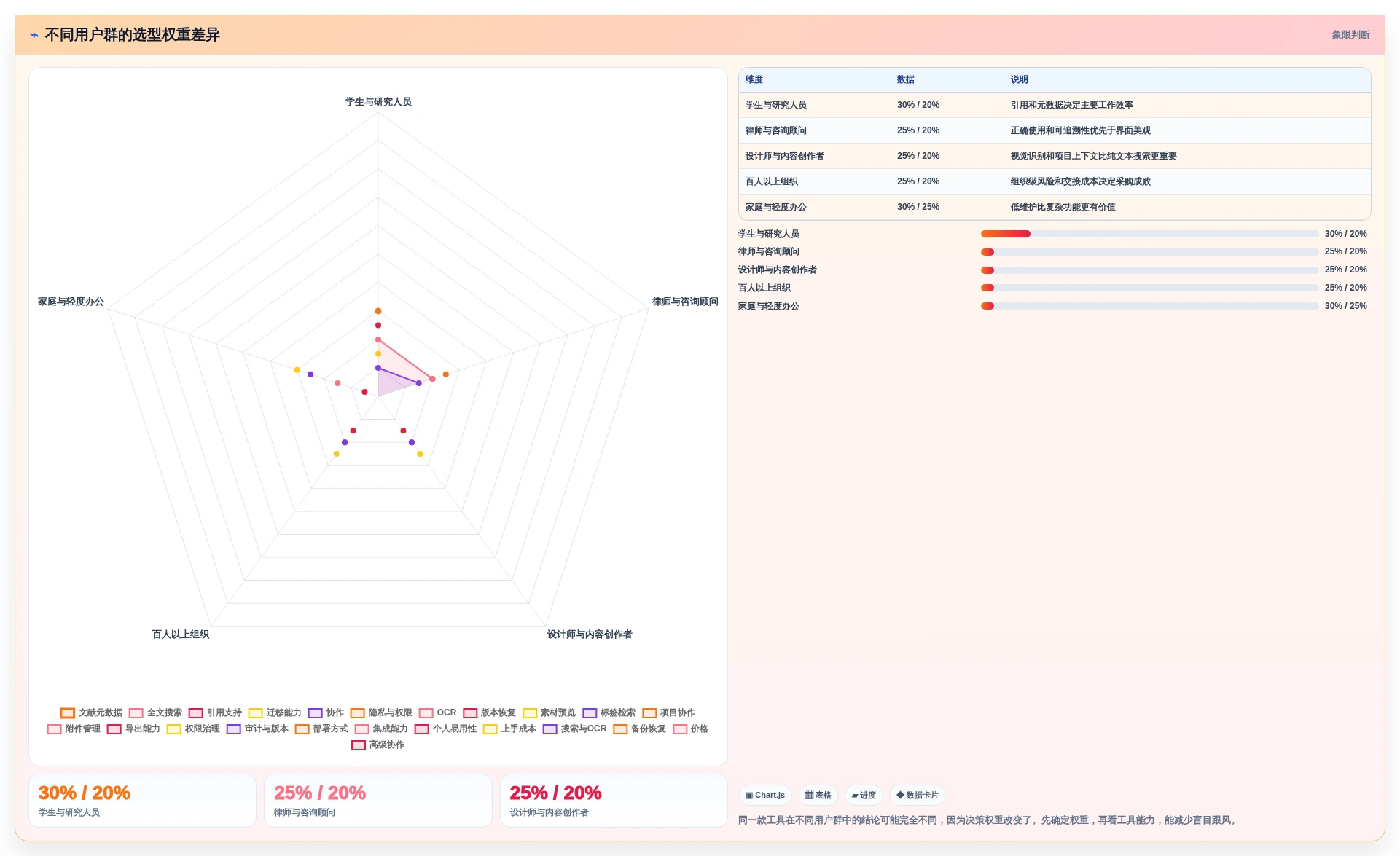Toggle the 备份恢复 legend entry
The height and width of the screenshot is (856, 1400).
coord(639,729)
